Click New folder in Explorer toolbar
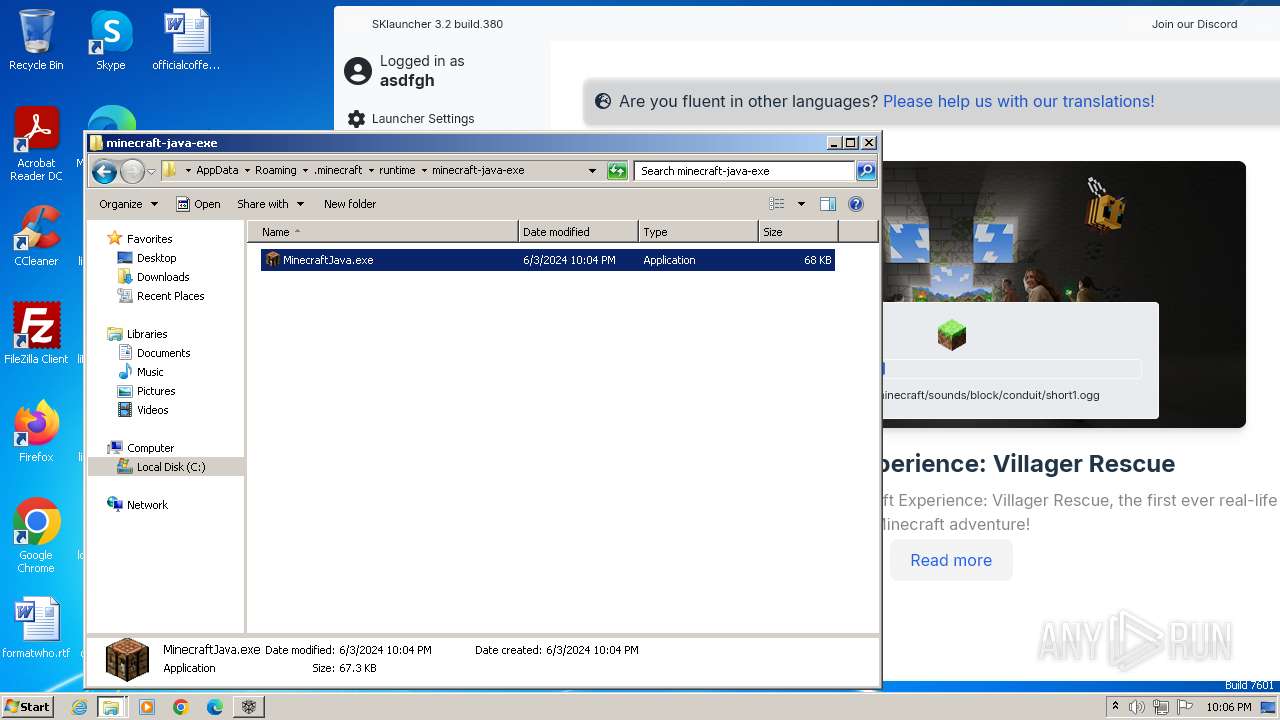Image resolution: width=1280 pixels, height=720 pixels. (x=350, y=204)
